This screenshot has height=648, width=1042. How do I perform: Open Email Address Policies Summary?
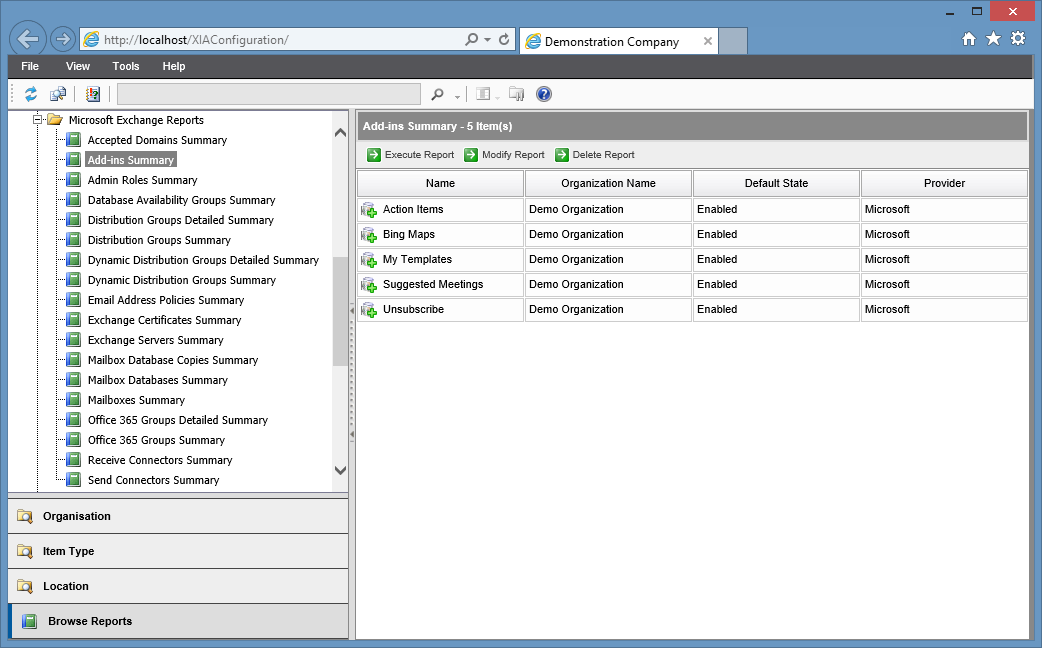point(166,300)
